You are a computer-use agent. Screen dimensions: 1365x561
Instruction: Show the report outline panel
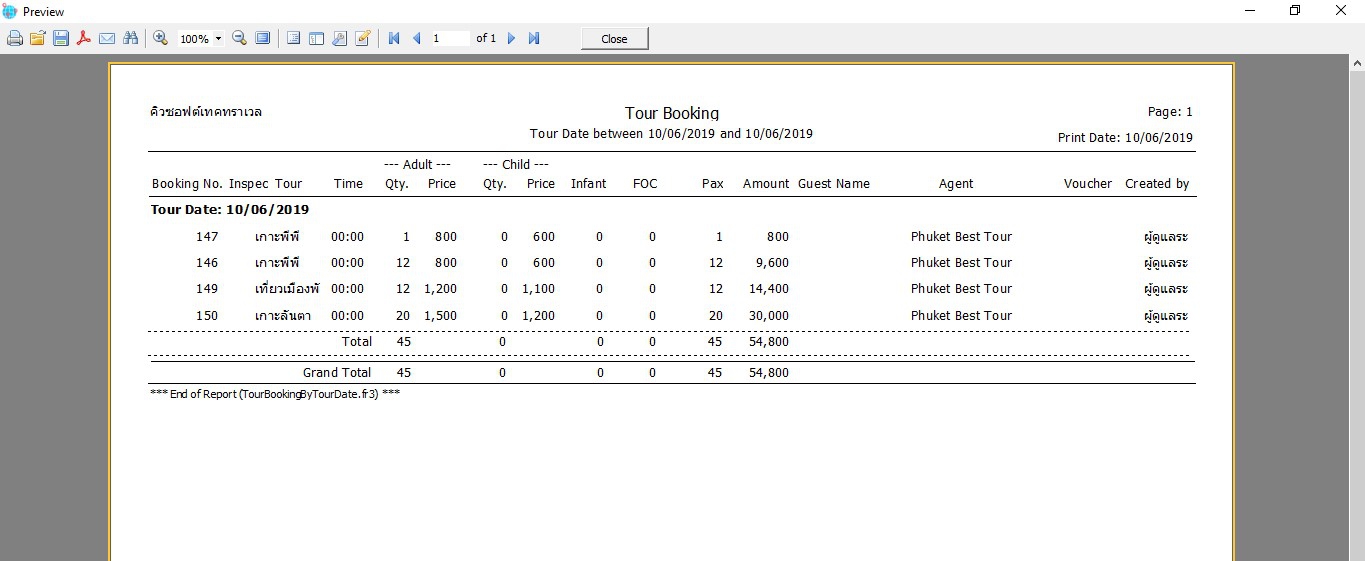pos(293,38)
